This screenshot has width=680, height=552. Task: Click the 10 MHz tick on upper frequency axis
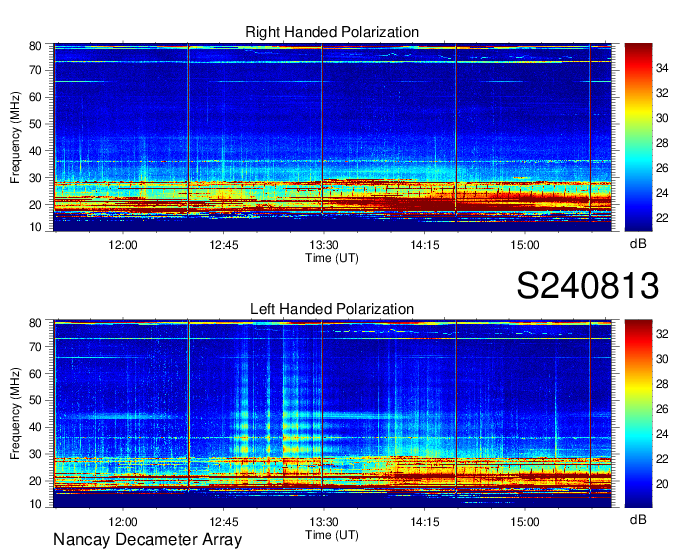pyautogui.click(x=35, y=227)
